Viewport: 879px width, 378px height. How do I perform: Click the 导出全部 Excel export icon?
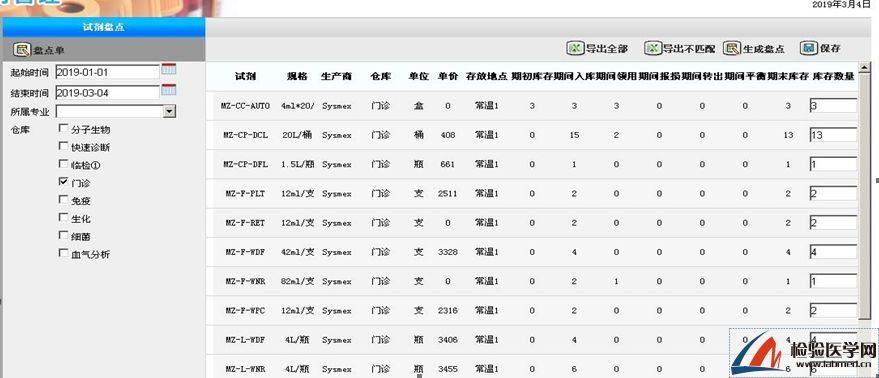point(575,48)
